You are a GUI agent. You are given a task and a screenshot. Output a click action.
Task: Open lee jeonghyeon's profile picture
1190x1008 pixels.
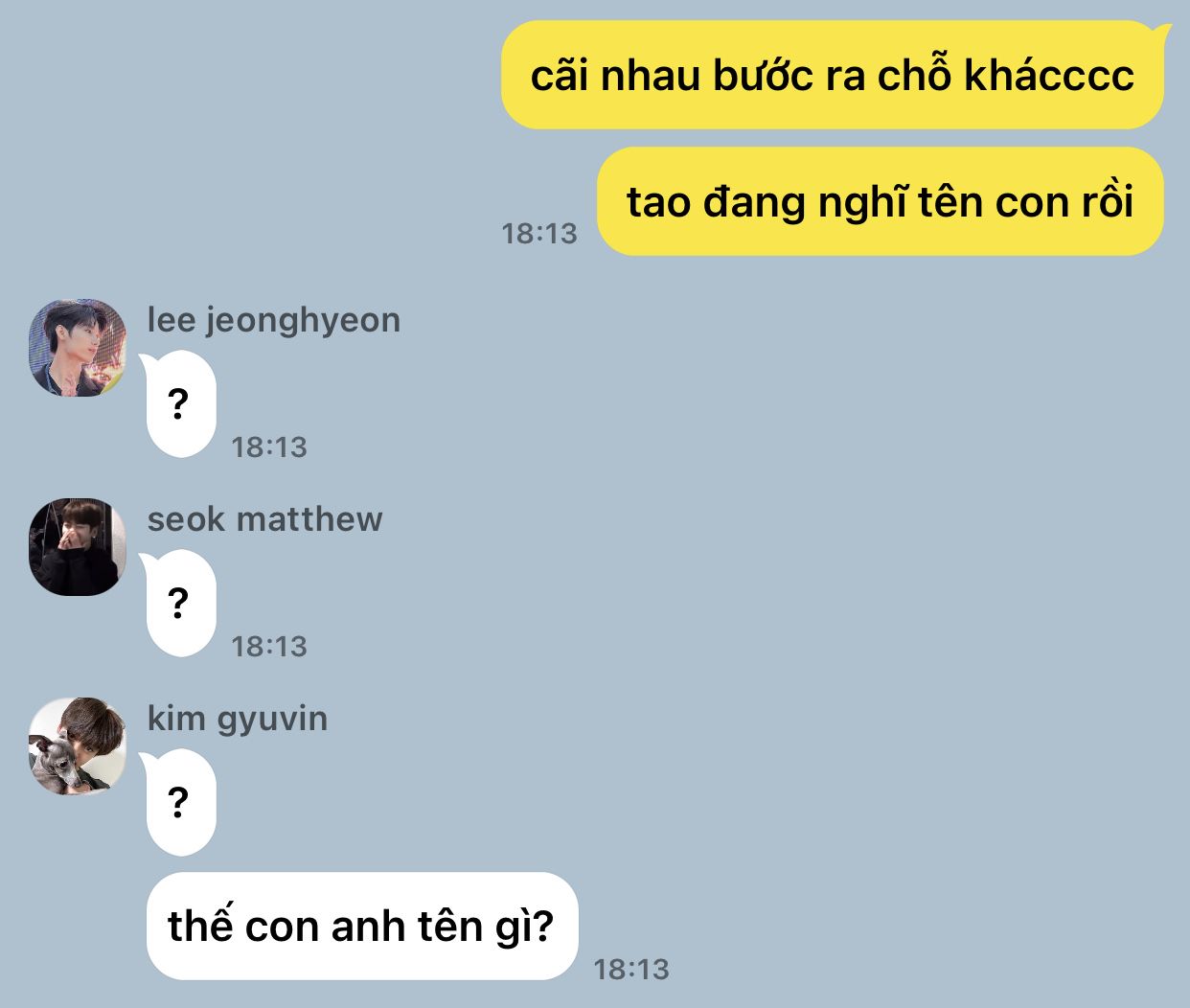pos(78,347)
